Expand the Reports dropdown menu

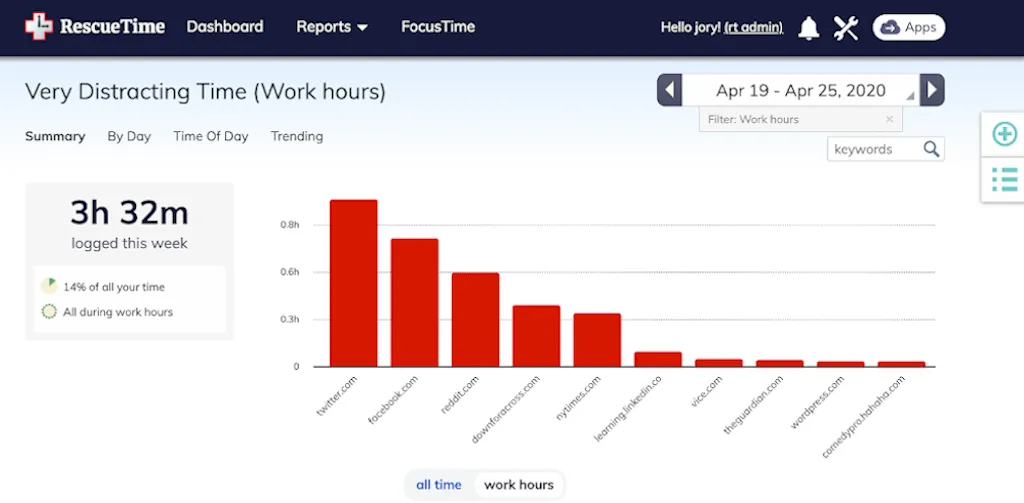click(x=332, y=27)
